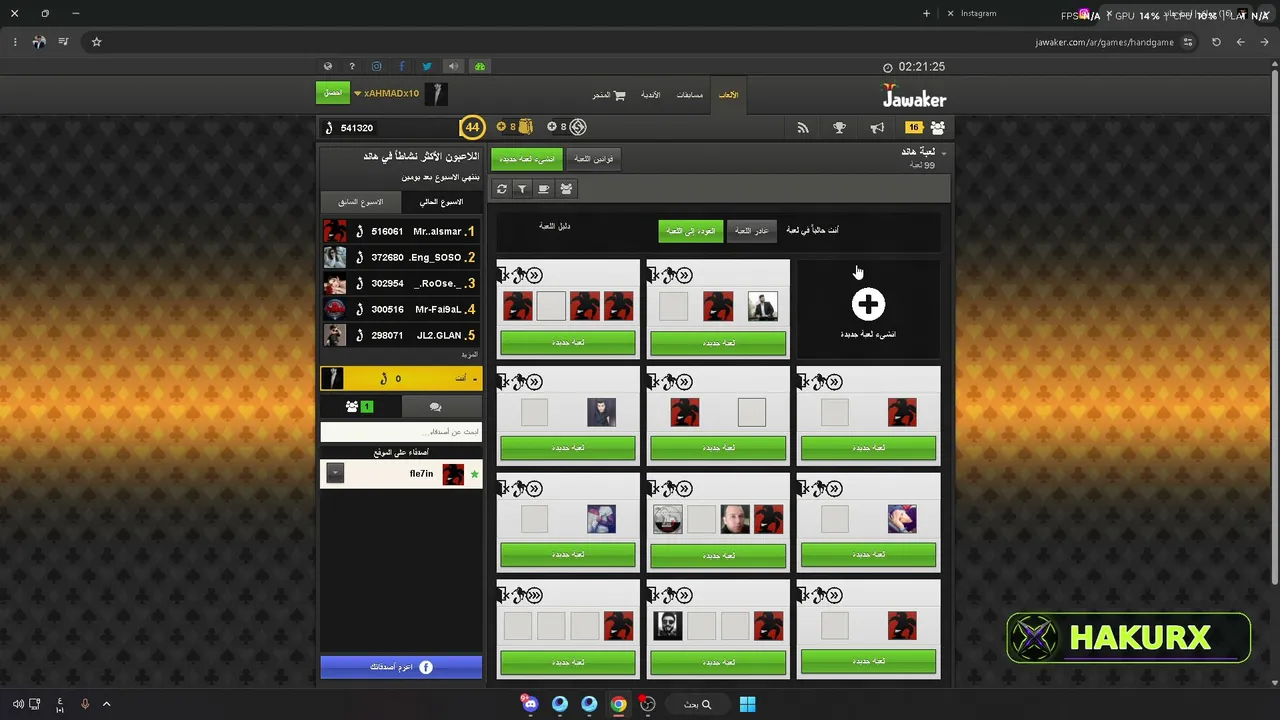Switch to previous week leaderboard tab
This screenshot has width=1280, height=720.
[361, 202]
